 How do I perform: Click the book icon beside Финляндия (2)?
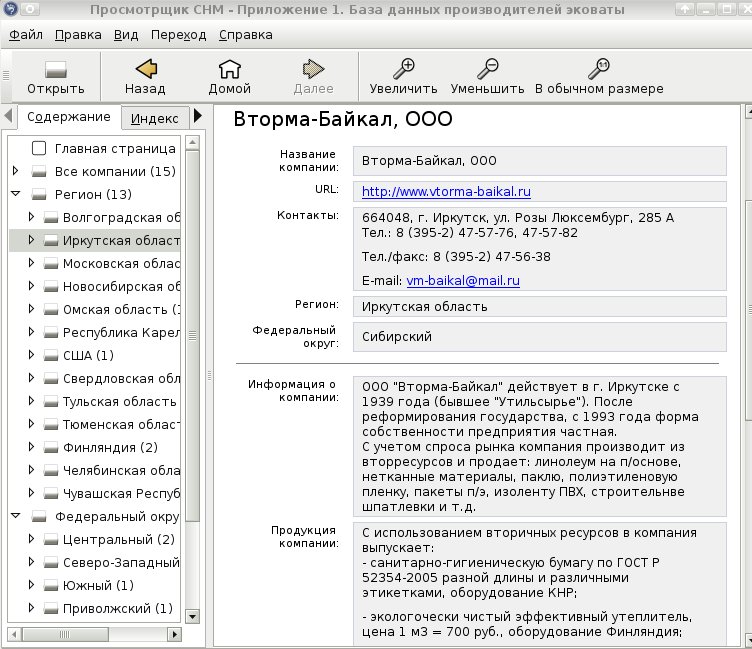51,448
